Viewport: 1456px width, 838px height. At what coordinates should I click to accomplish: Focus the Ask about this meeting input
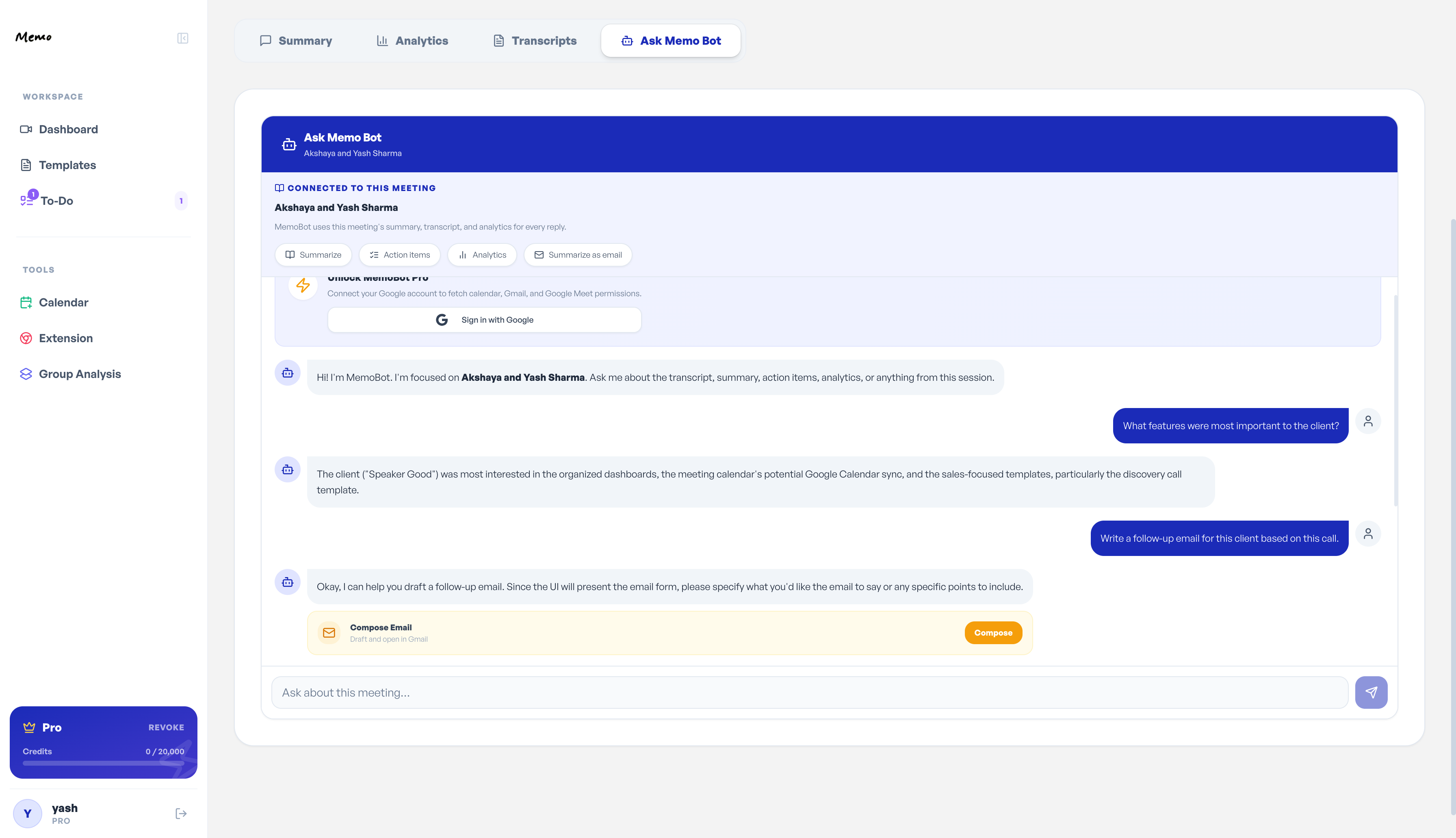click(809, 693)
